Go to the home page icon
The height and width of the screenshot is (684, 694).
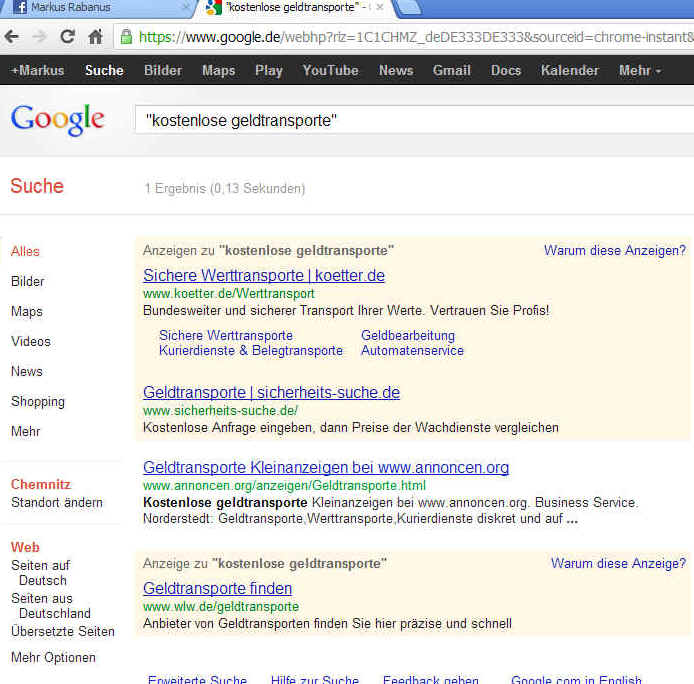tap(95, 37)
